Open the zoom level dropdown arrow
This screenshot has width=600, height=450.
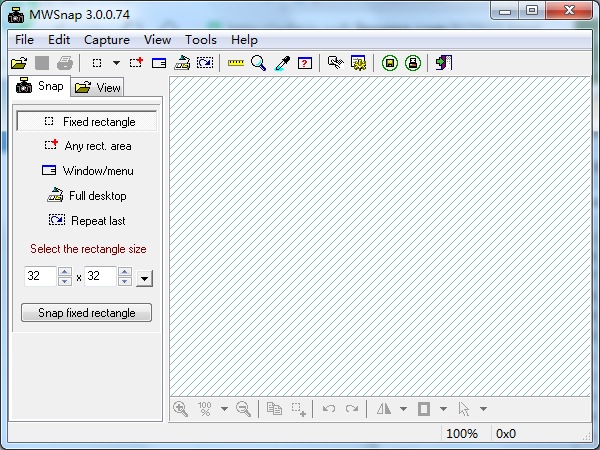pyautogui.click(x=224, y=409)
